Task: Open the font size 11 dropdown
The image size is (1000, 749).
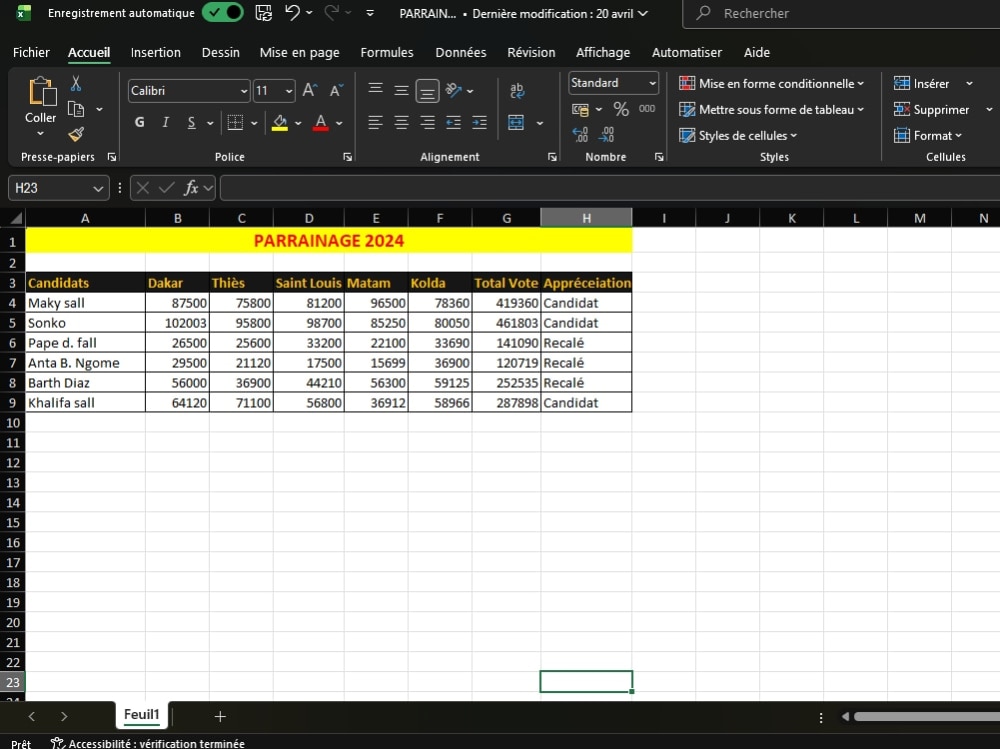Action: click(289, 91)
